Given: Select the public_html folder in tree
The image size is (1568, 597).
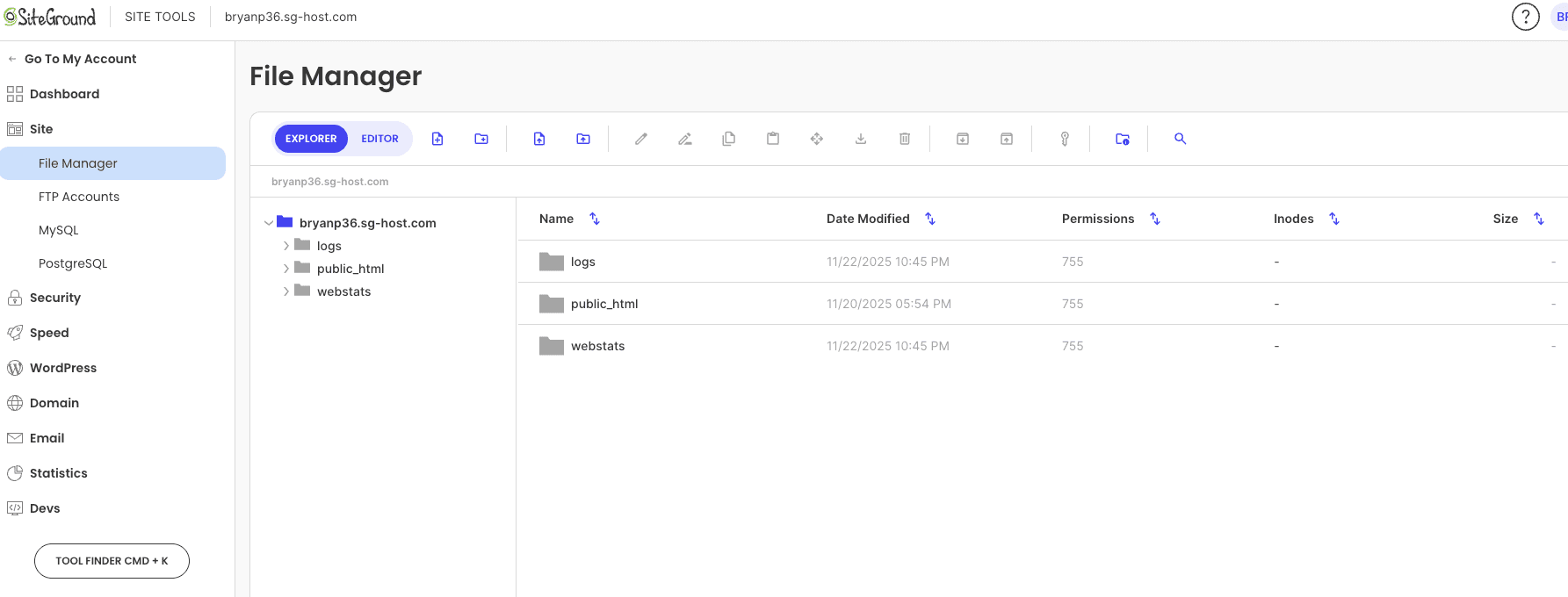Looking at the screenshot, I should coord(350,269).
